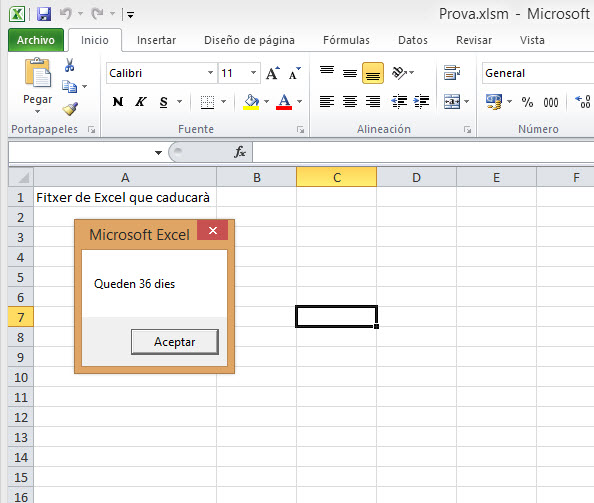Toggle bottom vertical alignment
This screenshot has height=503, width=594.
pos(373,73)
